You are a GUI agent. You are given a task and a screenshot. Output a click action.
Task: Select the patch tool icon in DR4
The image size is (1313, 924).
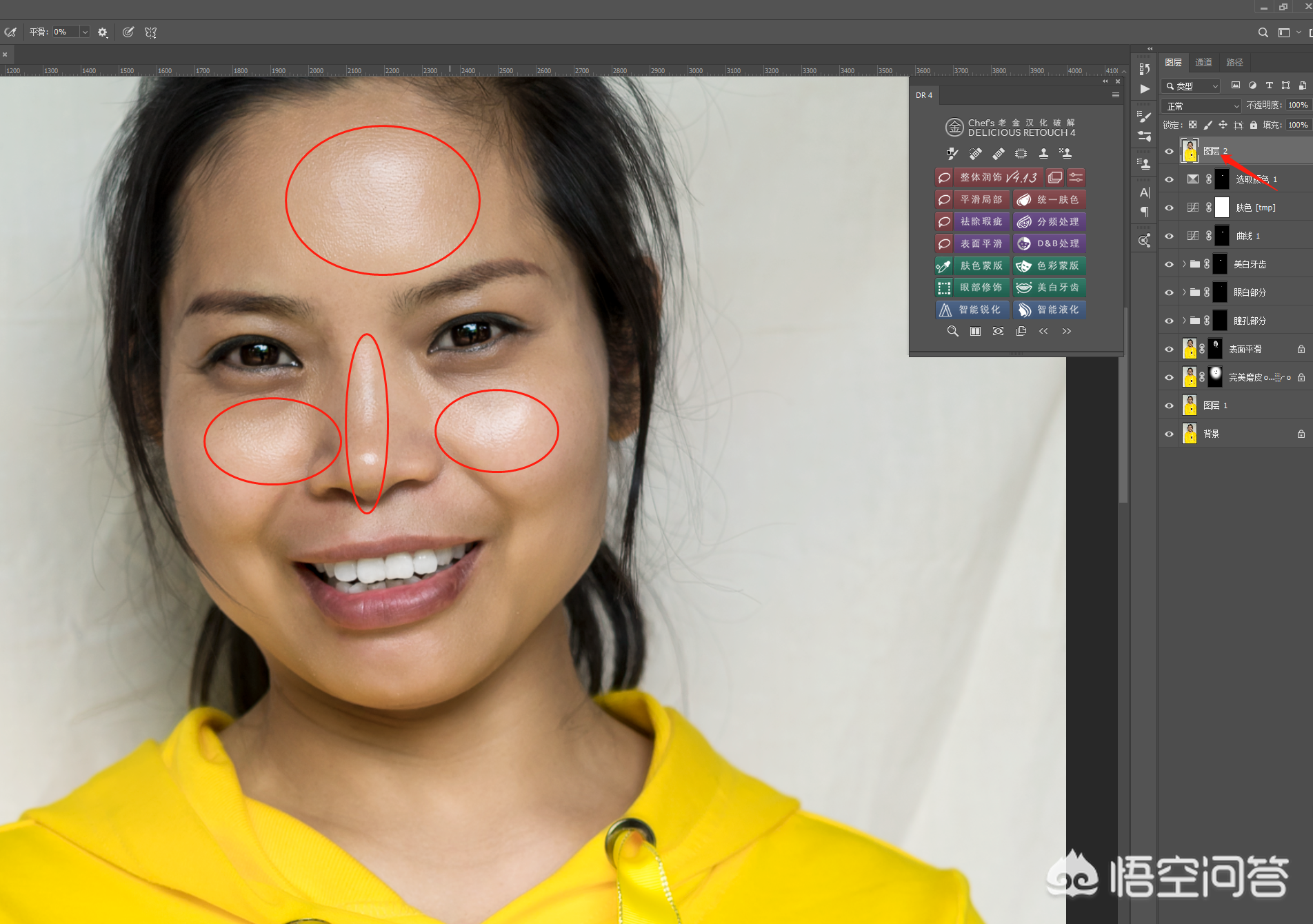(x=1021, y=153)
